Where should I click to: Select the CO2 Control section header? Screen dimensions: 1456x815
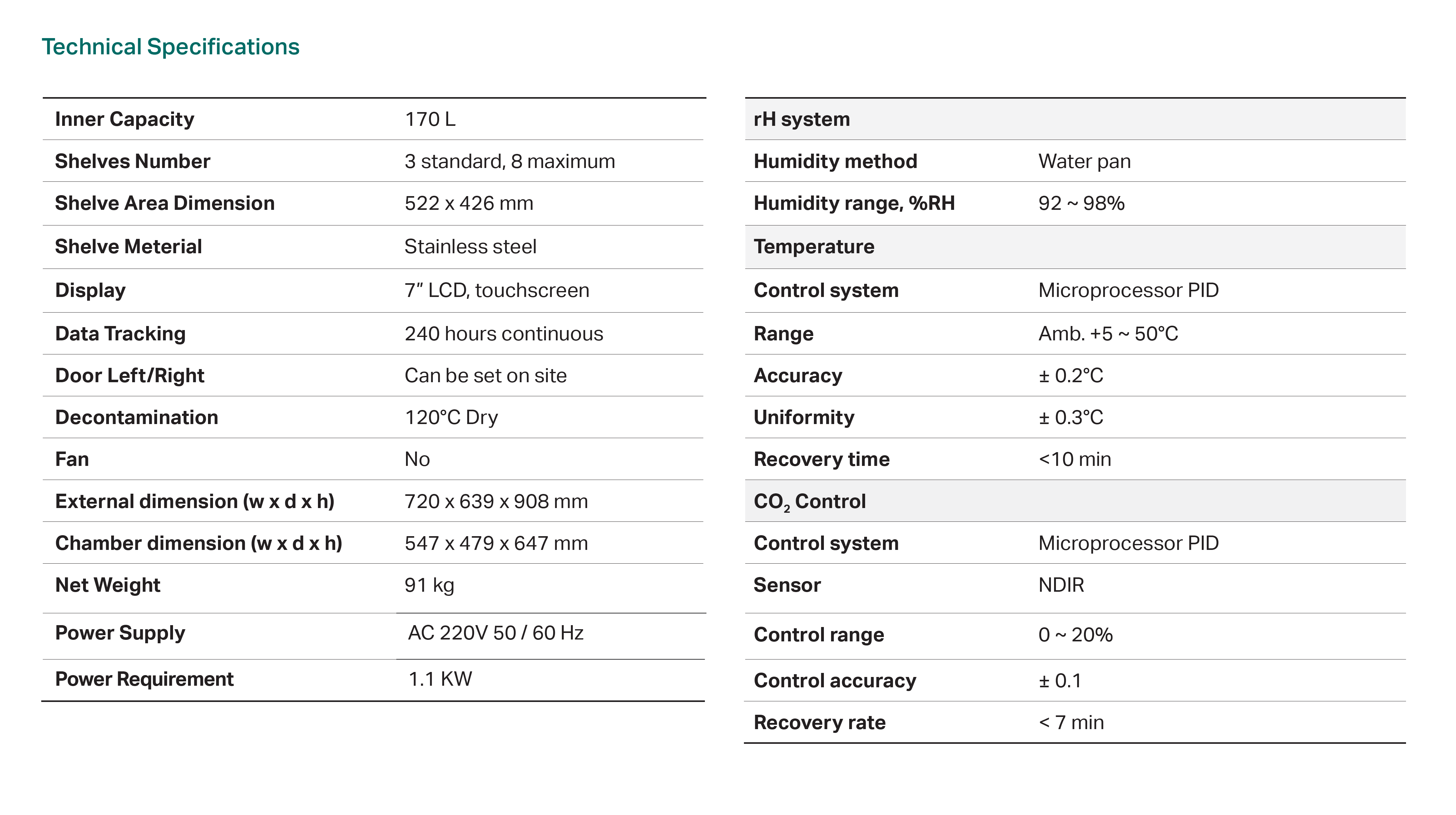pyautogui.click(x=810, y=502)
